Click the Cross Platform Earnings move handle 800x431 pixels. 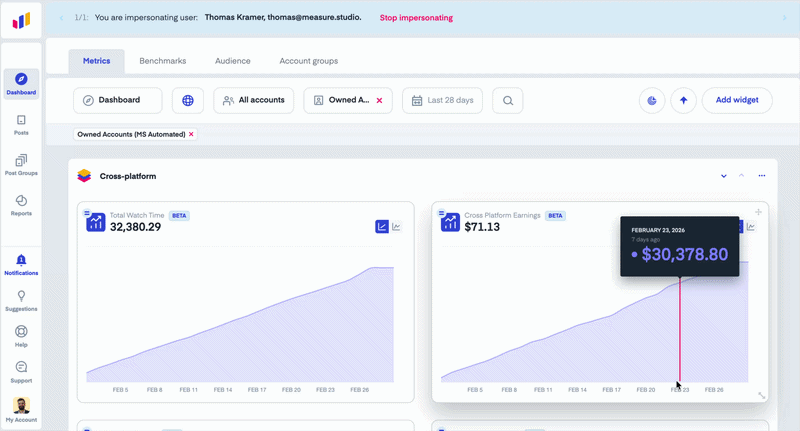click(x=758, y=212)
